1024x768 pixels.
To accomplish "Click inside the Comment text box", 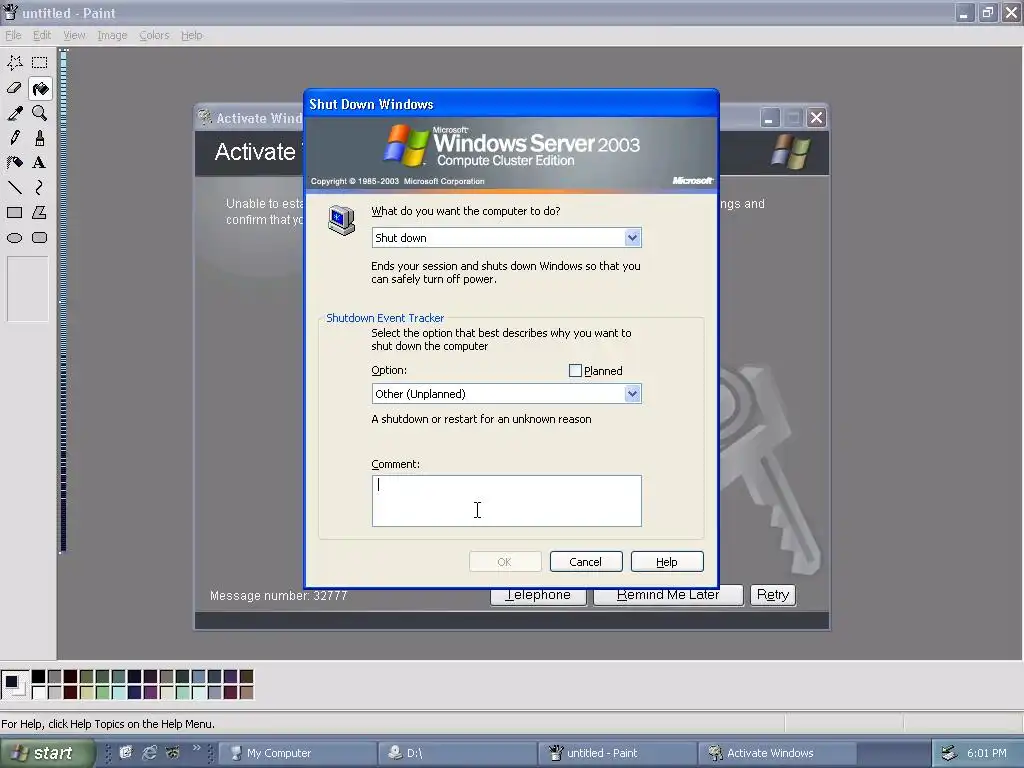I will tap(507, 501).
